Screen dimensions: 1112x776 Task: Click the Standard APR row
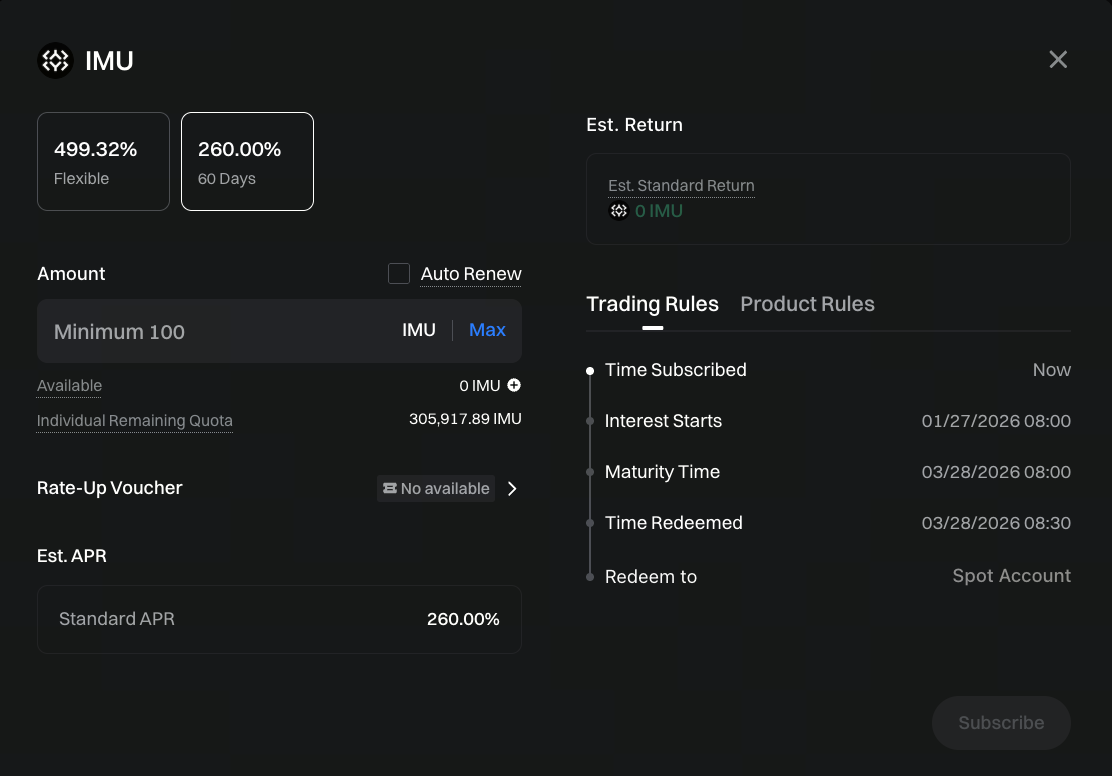click(x=279, y=619)
